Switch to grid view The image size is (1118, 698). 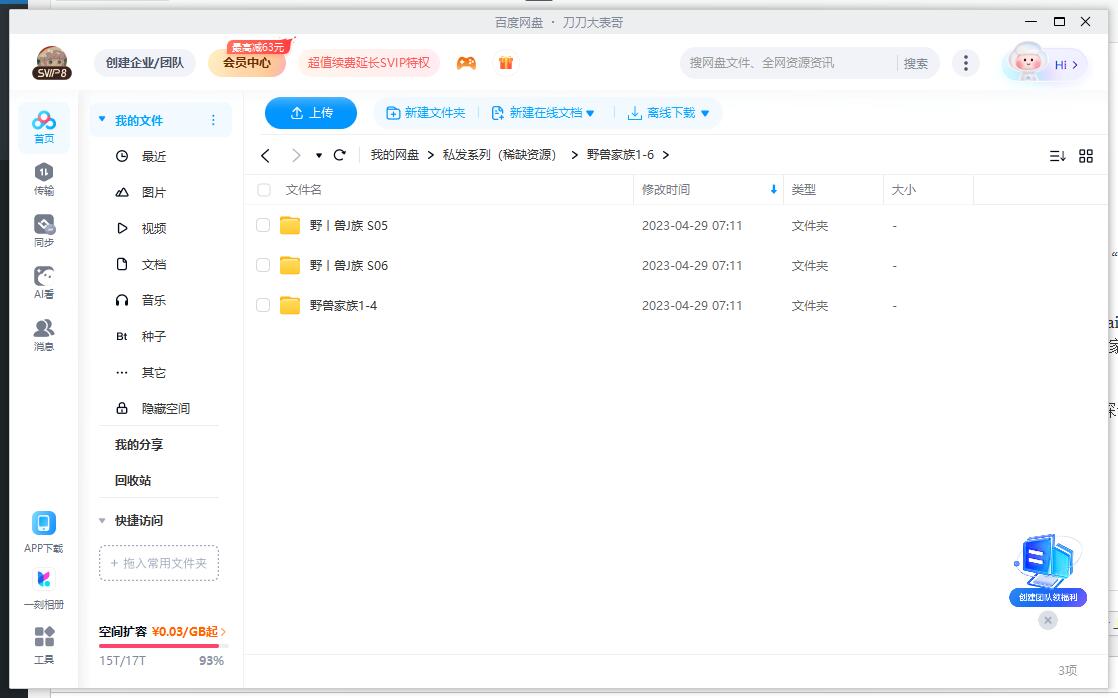point(1087,155)
